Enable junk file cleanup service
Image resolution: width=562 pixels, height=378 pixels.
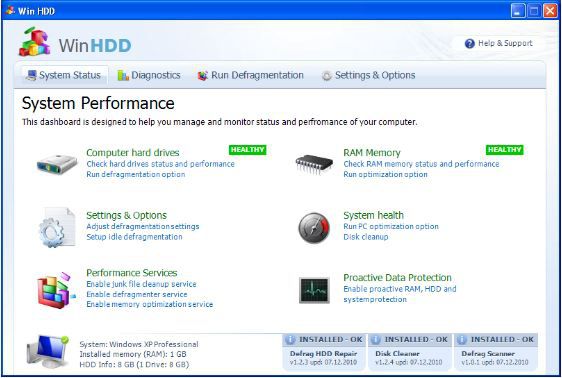[141, 284]
